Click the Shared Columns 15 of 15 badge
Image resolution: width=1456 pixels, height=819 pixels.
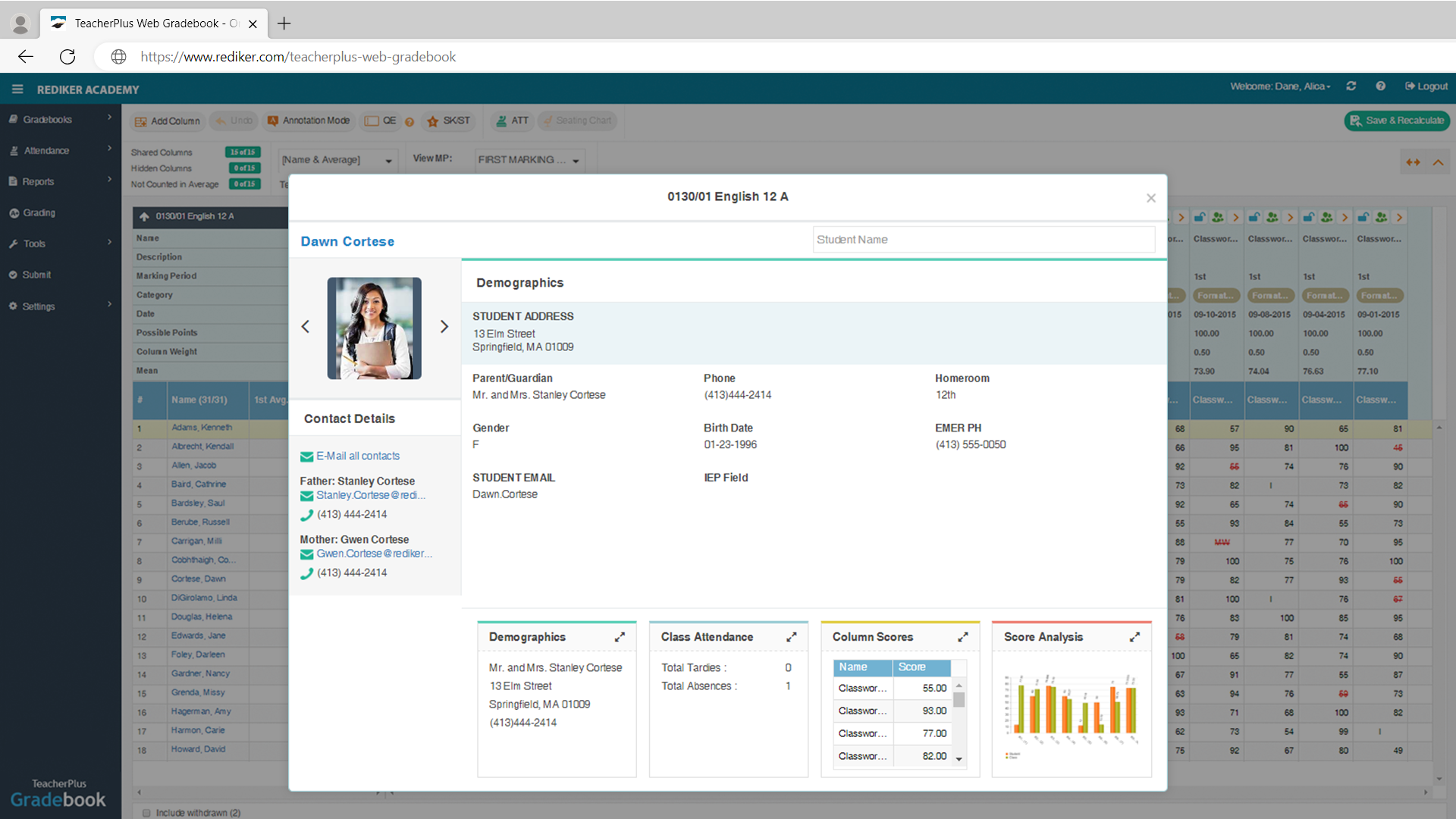coord(243,152)
